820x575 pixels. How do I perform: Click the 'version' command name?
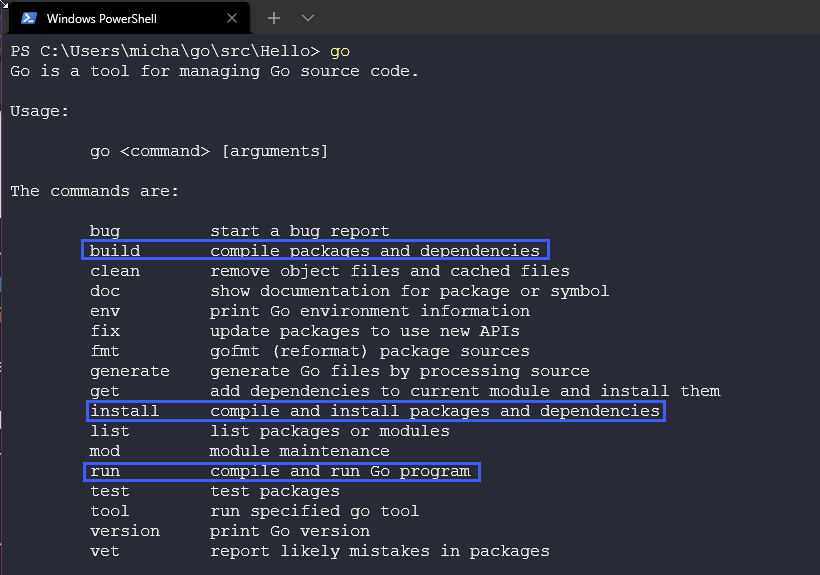[x=125, y=531]
